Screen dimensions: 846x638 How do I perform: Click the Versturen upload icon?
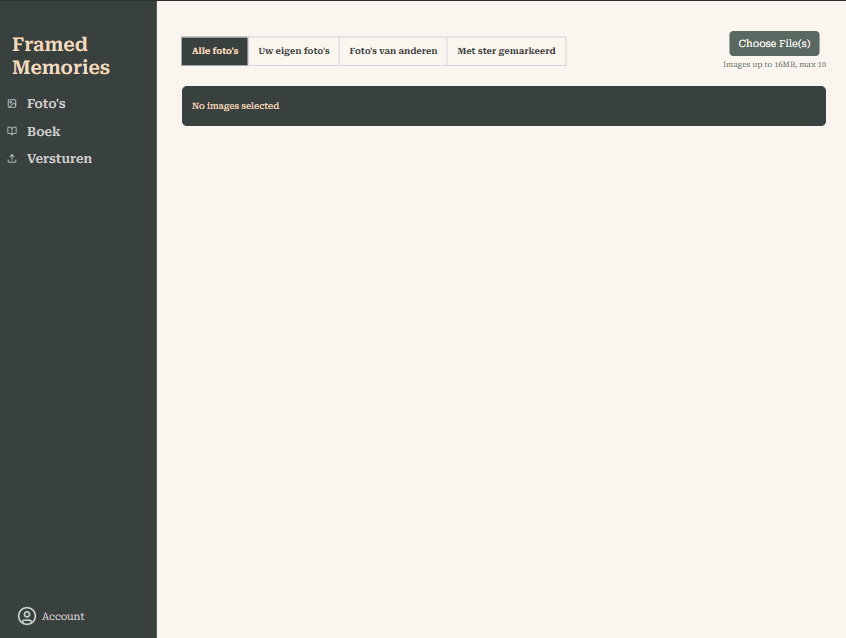[x=12, y=158]
